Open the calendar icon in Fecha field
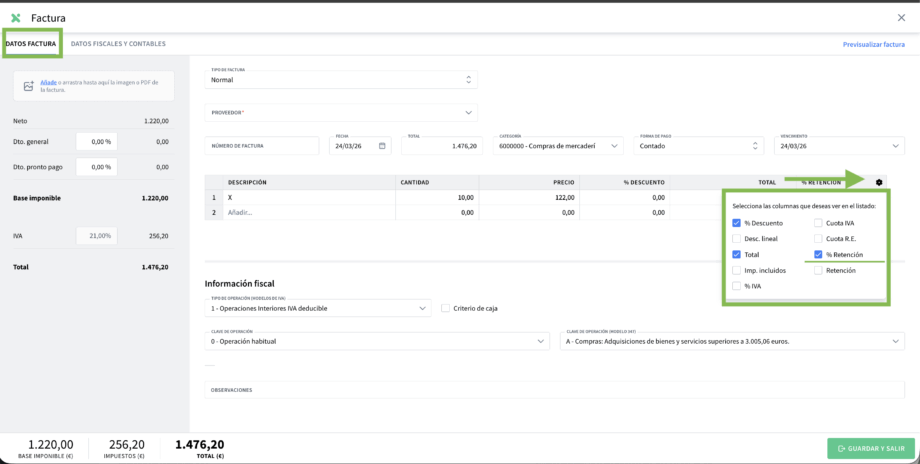The width and height of the screenshot is (920, 464). click(383, 146)
